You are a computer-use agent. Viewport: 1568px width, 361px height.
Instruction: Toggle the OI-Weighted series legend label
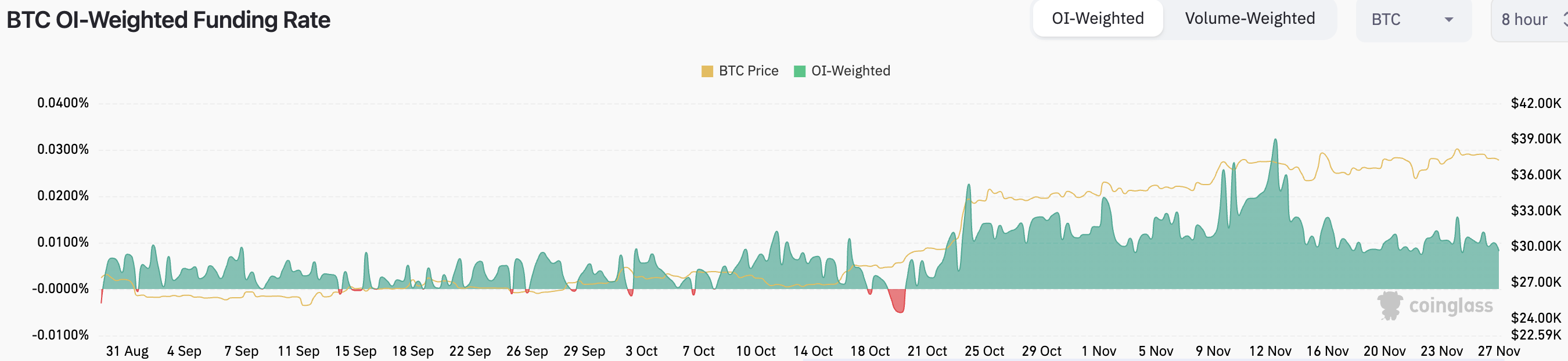click(x=850, y=71)
